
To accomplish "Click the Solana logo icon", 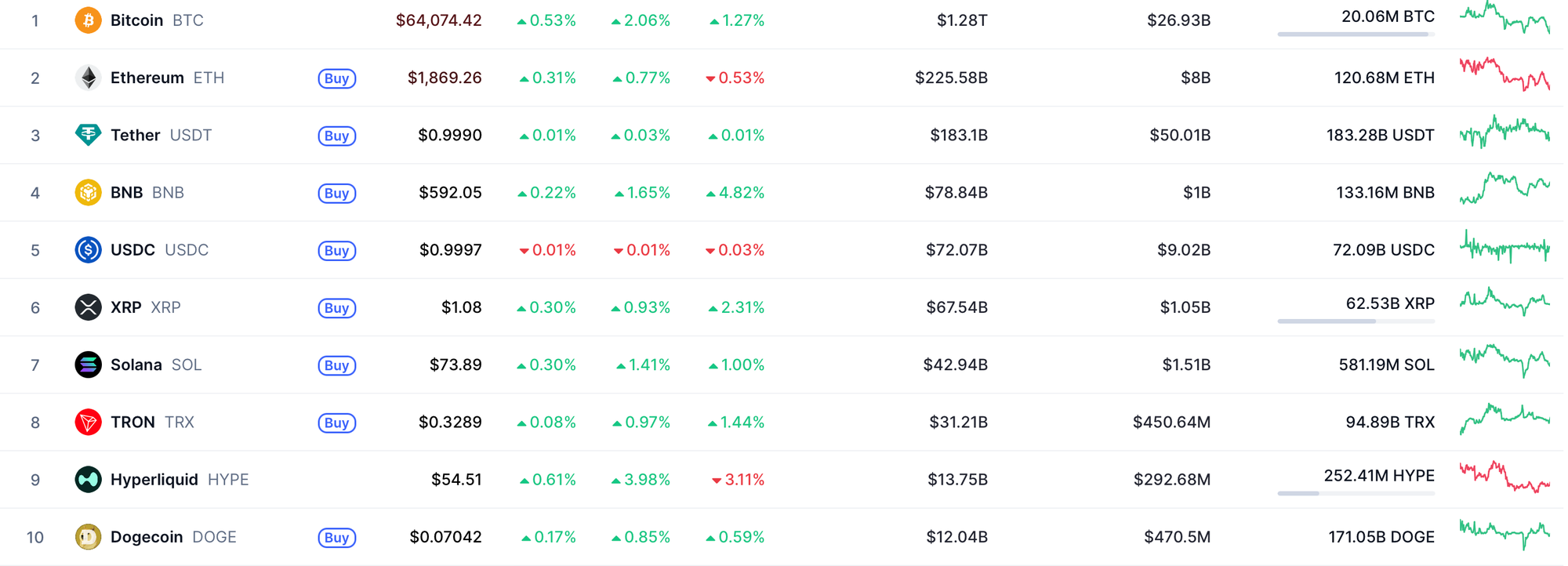I will (x=88, y=365).
